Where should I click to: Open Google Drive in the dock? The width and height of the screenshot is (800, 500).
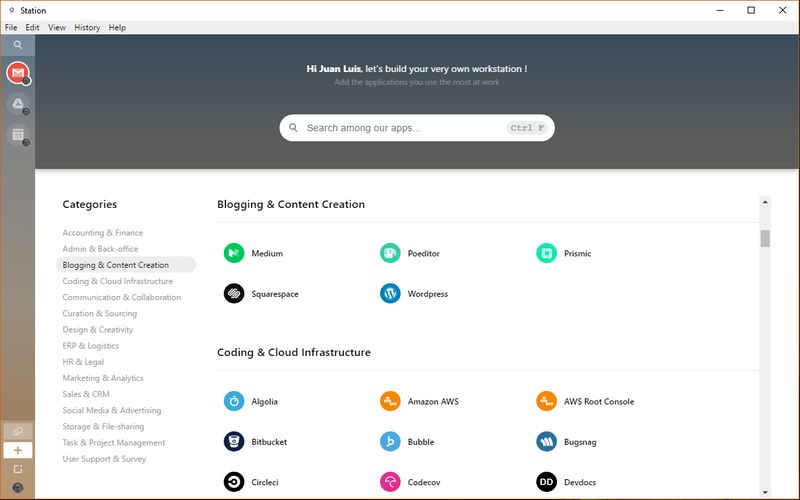point(18,104)
